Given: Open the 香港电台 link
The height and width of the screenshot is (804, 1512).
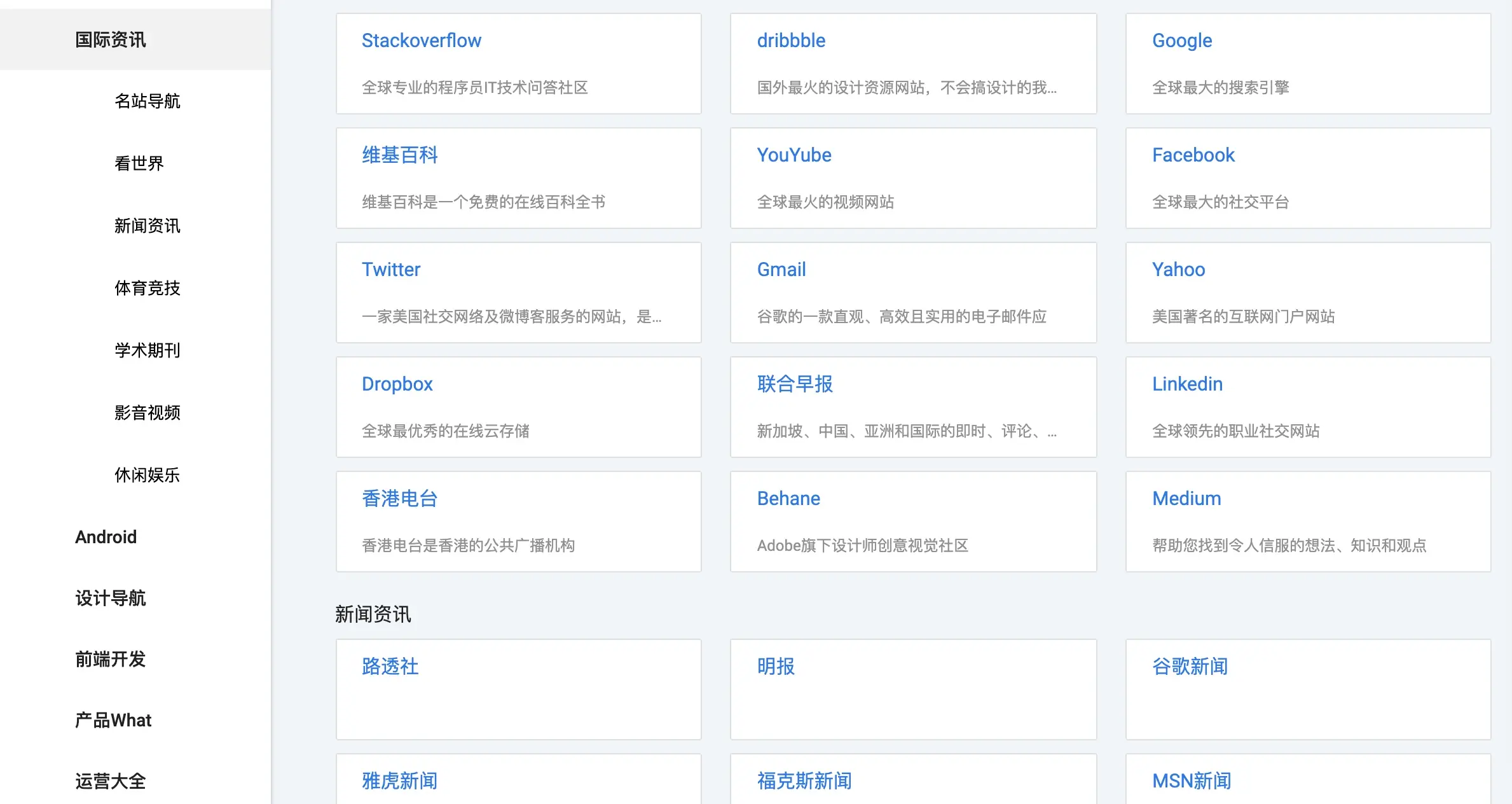Looking at the screenshot, I should pyautogui.click(x=400, y=499).
